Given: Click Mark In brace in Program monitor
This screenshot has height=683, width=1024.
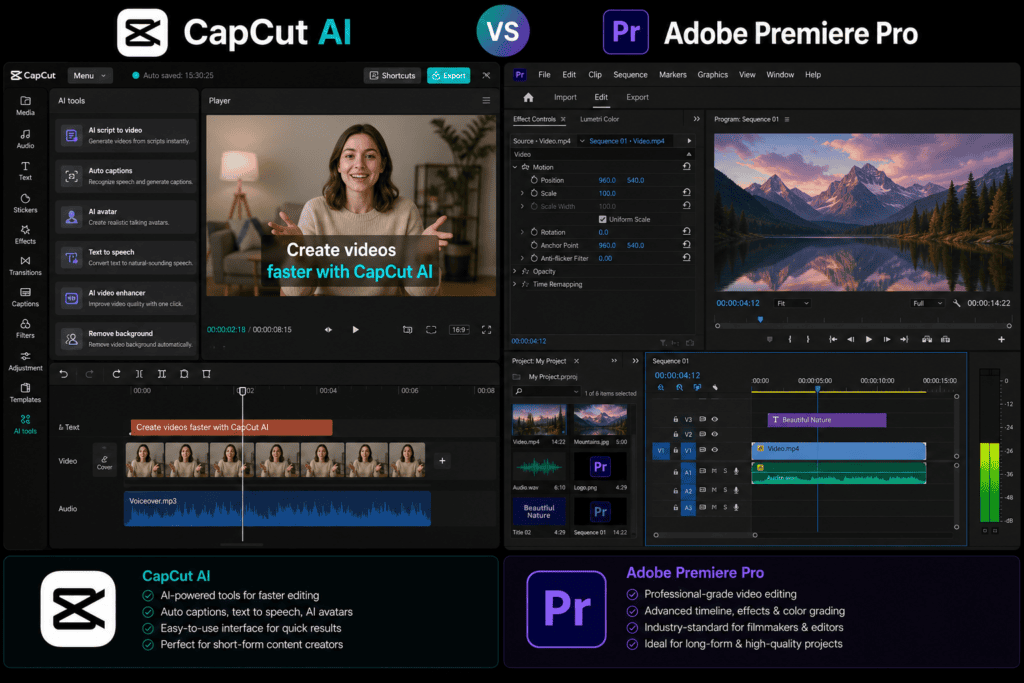Looking at the screenshot, I should coord(790,340).
